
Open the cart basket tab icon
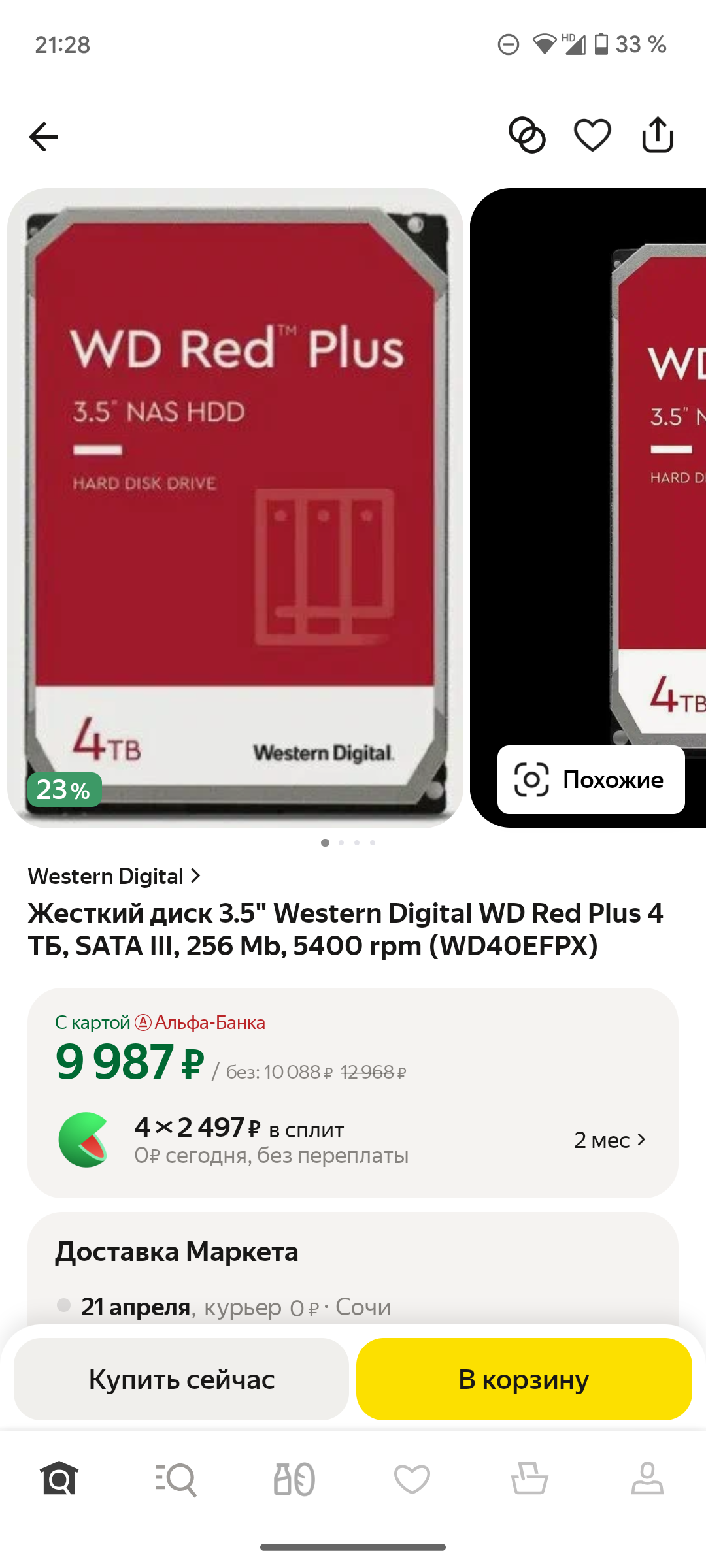pos(529,1478)
